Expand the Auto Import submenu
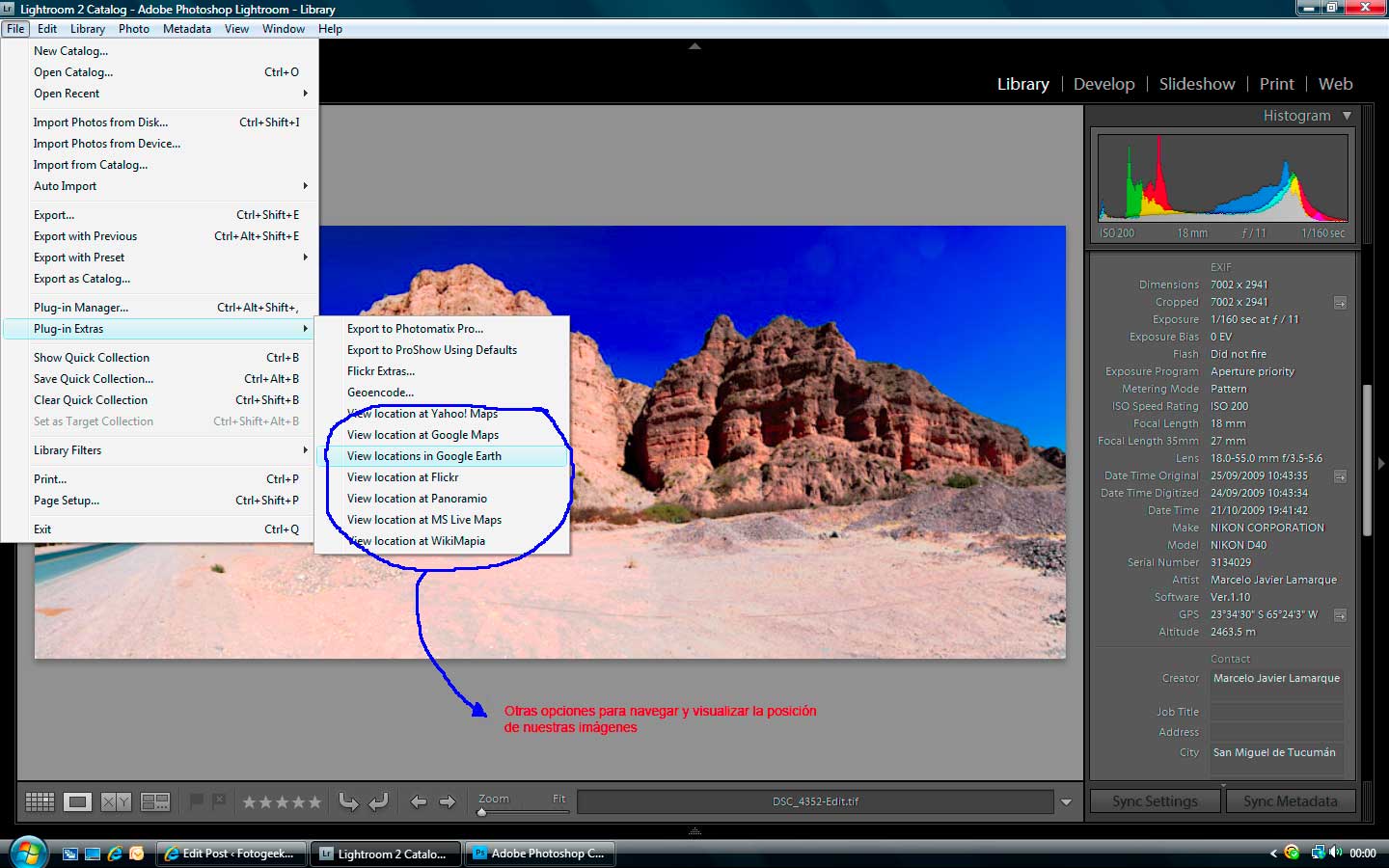1389x868 pixels. click(x=160, y=186)
